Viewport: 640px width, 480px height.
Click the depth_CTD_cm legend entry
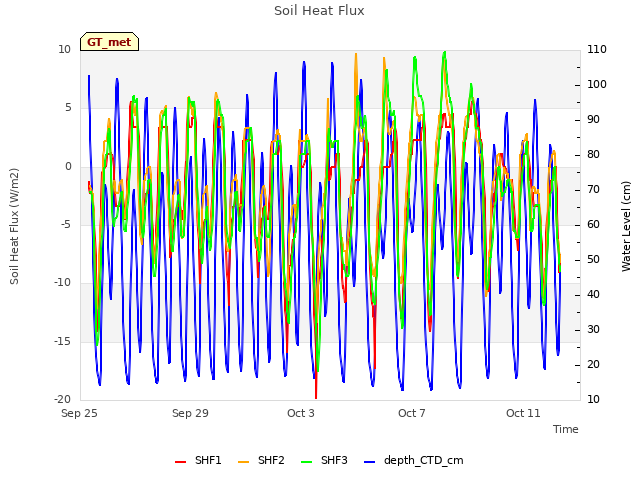413,460
